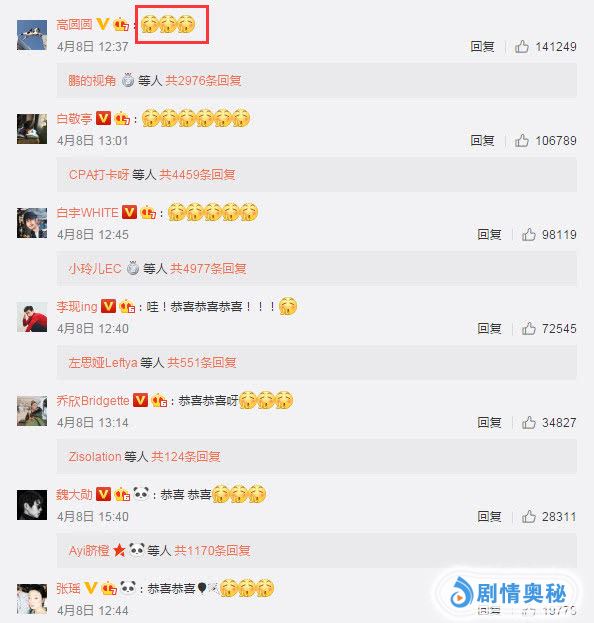Image resolution: width=594 pixels, height=623 pixels.
Task: Click the thumbs-up on 白敬亭's comment
Action: coord(521,140)
